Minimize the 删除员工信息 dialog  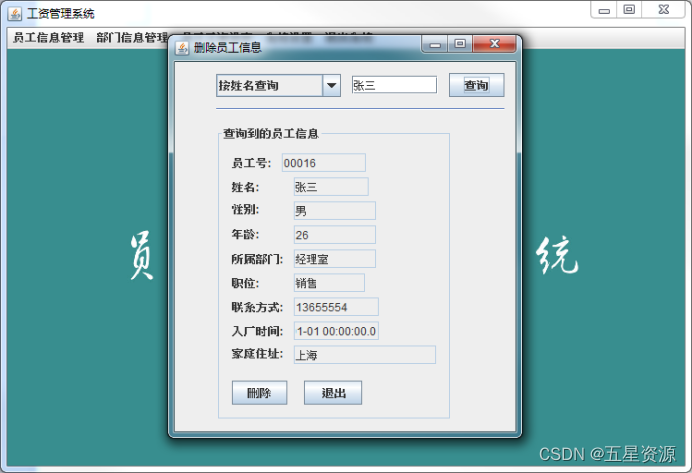coord(435,44)
